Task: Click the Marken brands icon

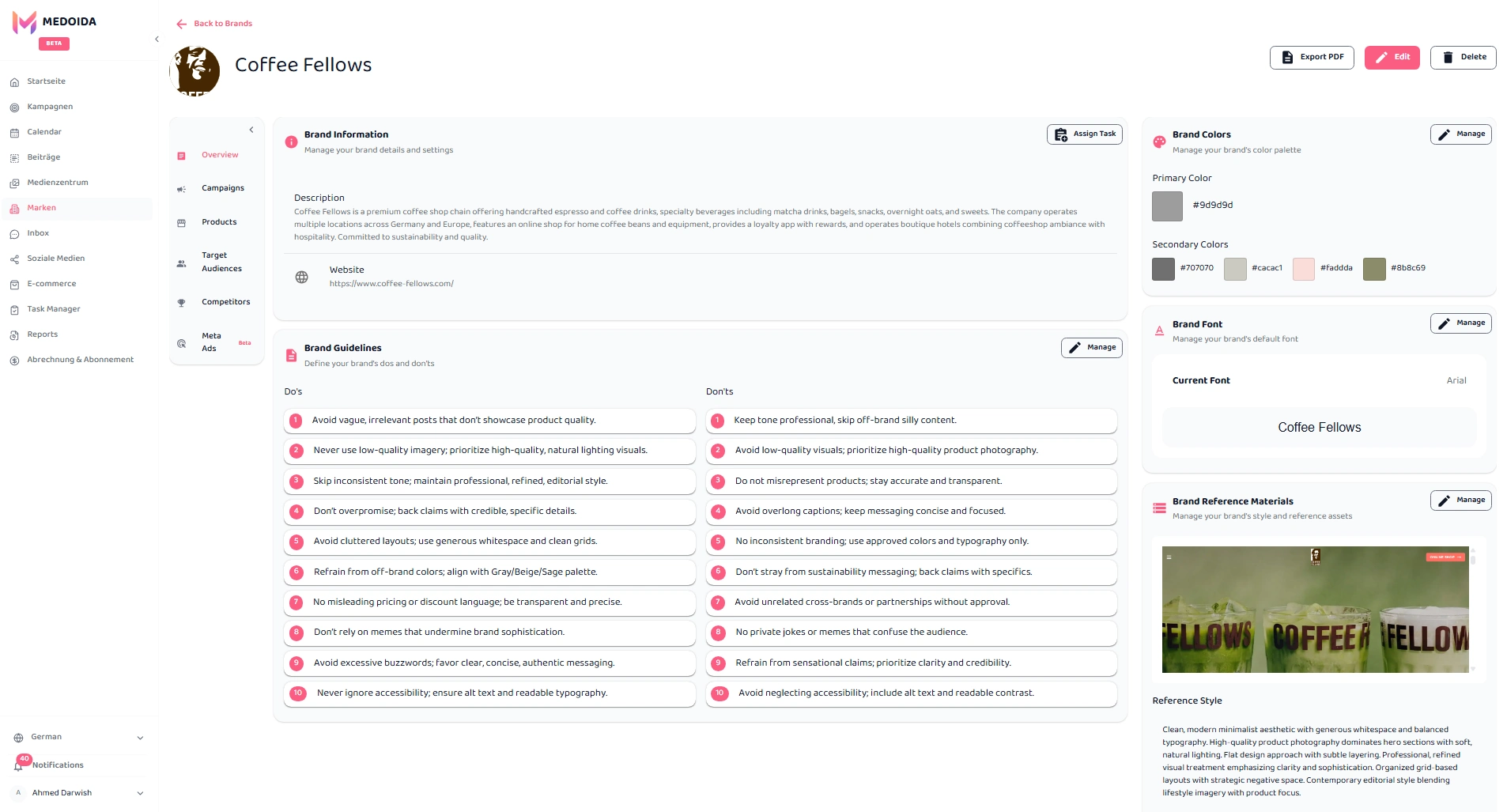Action: (14, 209)
